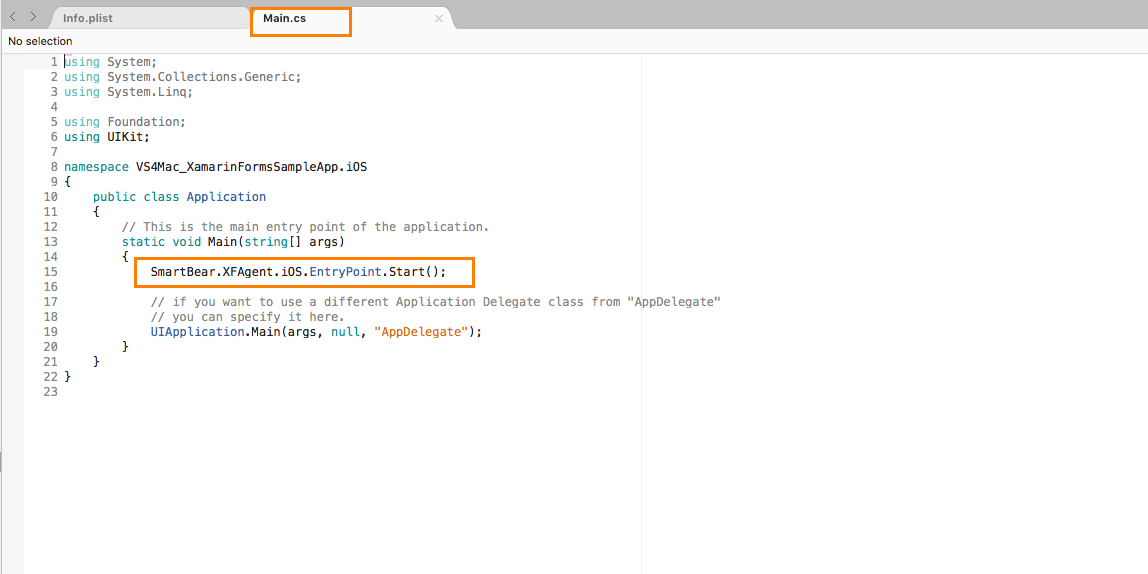Click the Application class name
Screen dimensions: 1148x574
pos(226,197)
